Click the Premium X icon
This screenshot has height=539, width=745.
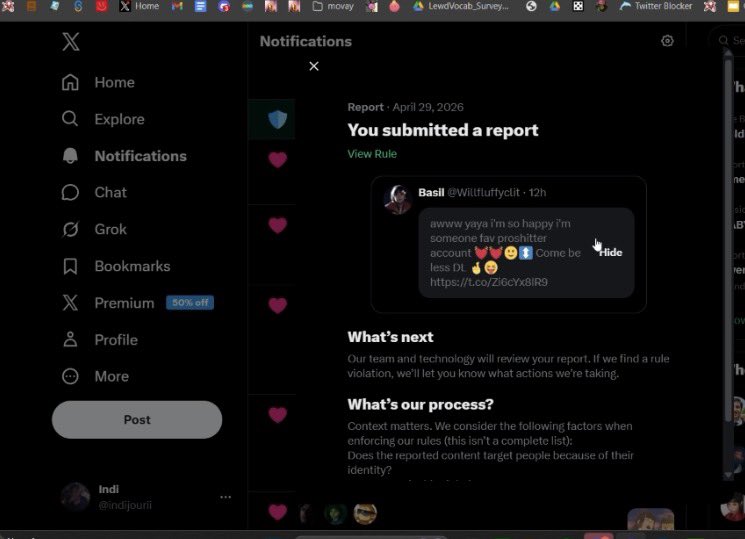(x=70, y=303)
